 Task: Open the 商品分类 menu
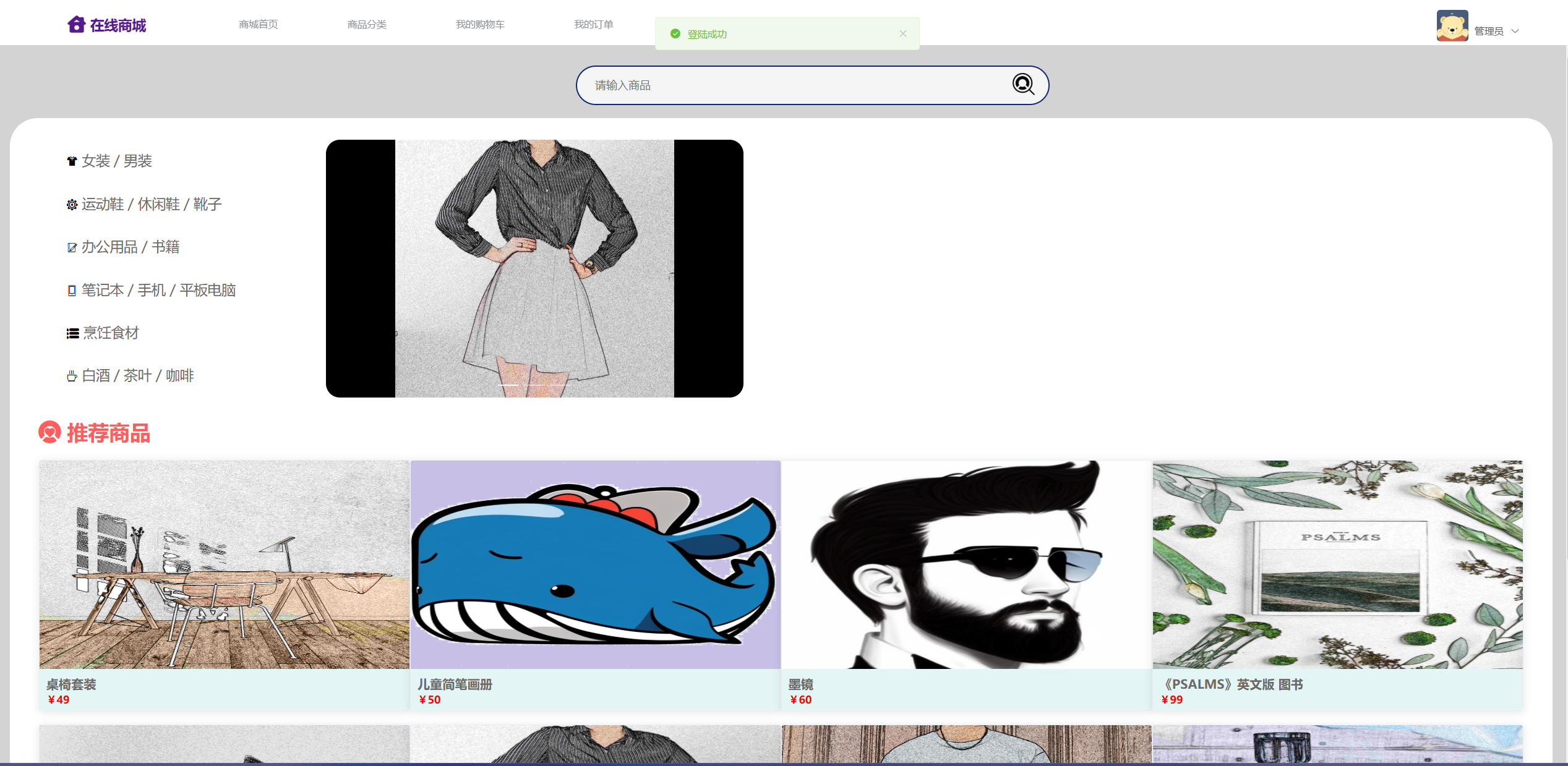pyautogui.click(x=367, y=24)
